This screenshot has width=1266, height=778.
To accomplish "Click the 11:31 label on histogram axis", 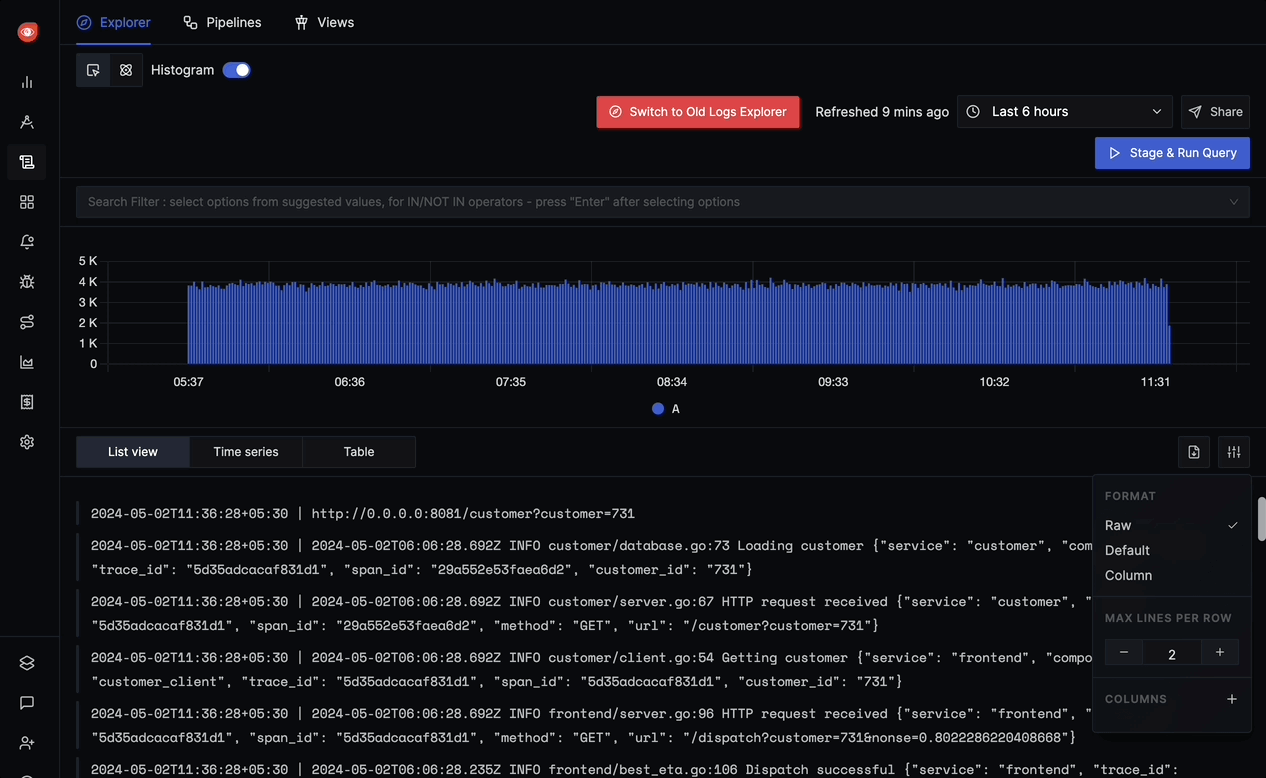I will 1155,382.
